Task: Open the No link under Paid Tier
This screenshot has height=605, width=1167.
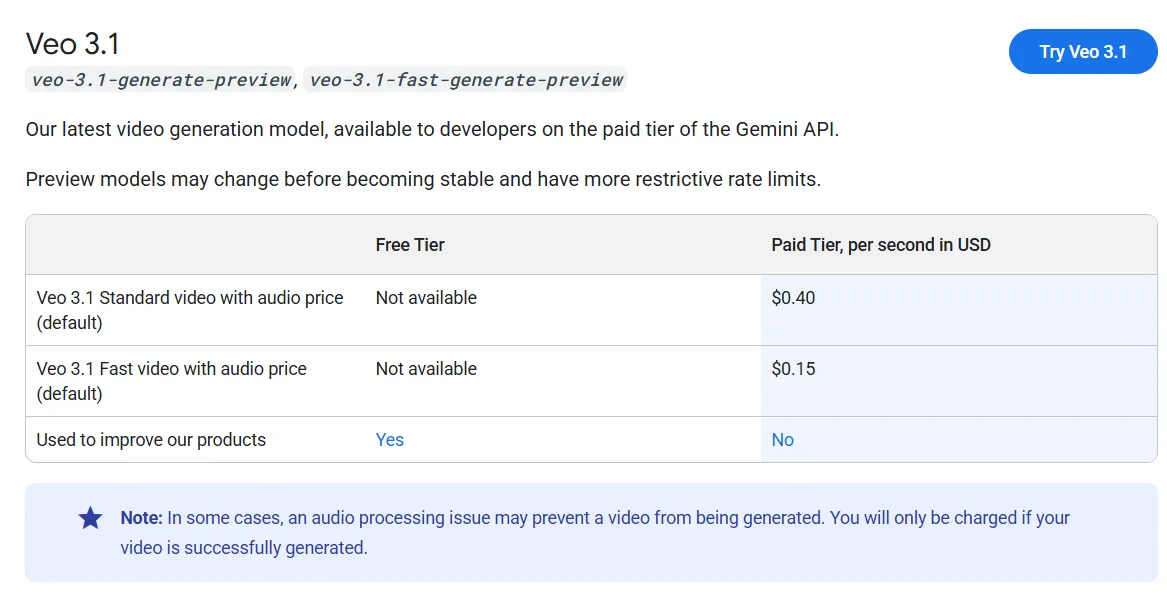Action: (x=782, y=440)
